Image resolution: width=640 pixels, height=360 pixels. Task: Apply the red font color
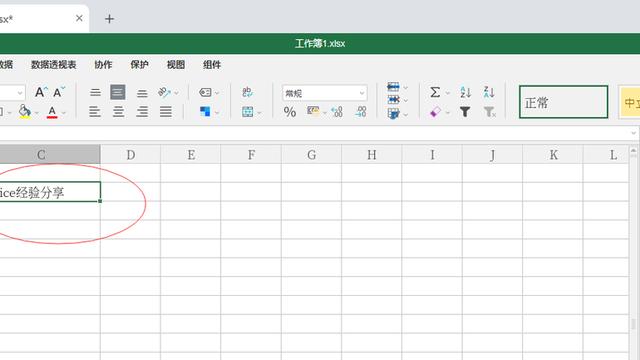52,112
